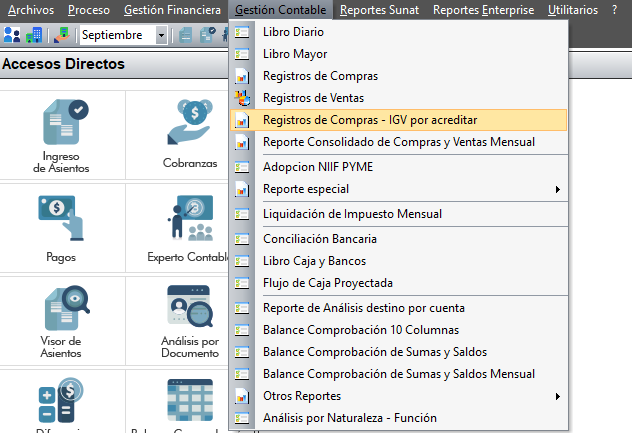The height and width of the screenshot is (433, 632).
Task: Click the document sheet toolbar icon
Action: pyautogui.click(x=185, y=35)
